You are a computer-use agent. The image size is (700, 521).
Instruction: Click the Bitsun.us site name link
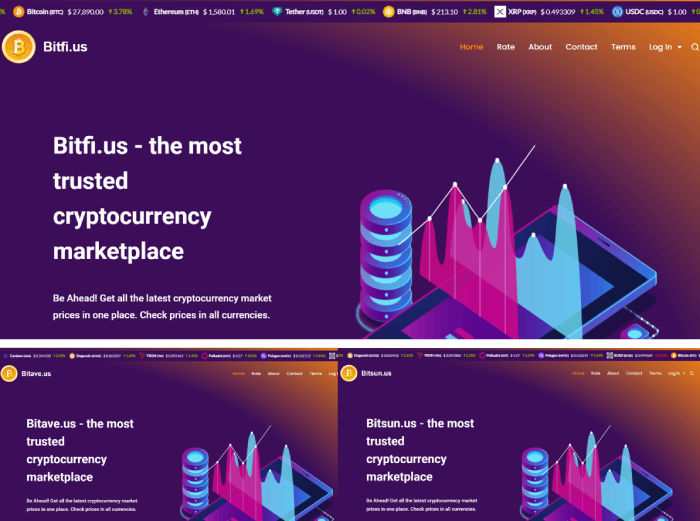[376, 373]
